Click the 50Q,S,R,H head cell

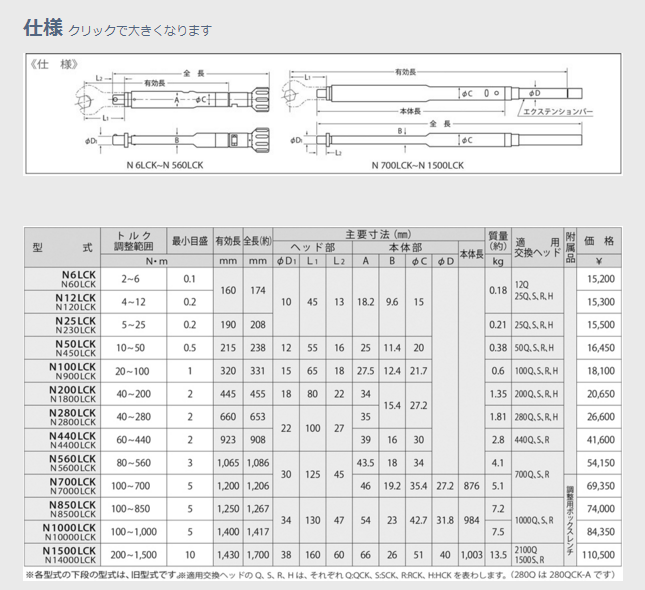(x=538, y=348)
